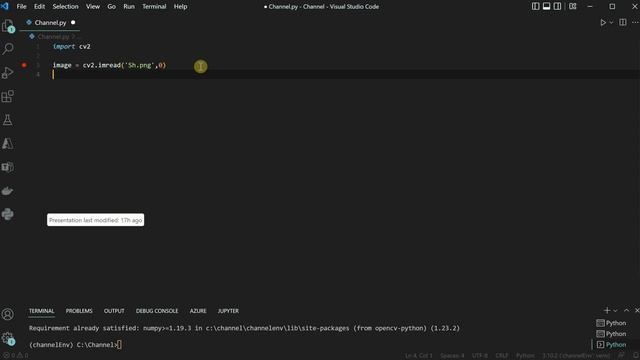Screen dimensions: 640x360
Task: Click the CRLF line ending status item
Action: 502,356
